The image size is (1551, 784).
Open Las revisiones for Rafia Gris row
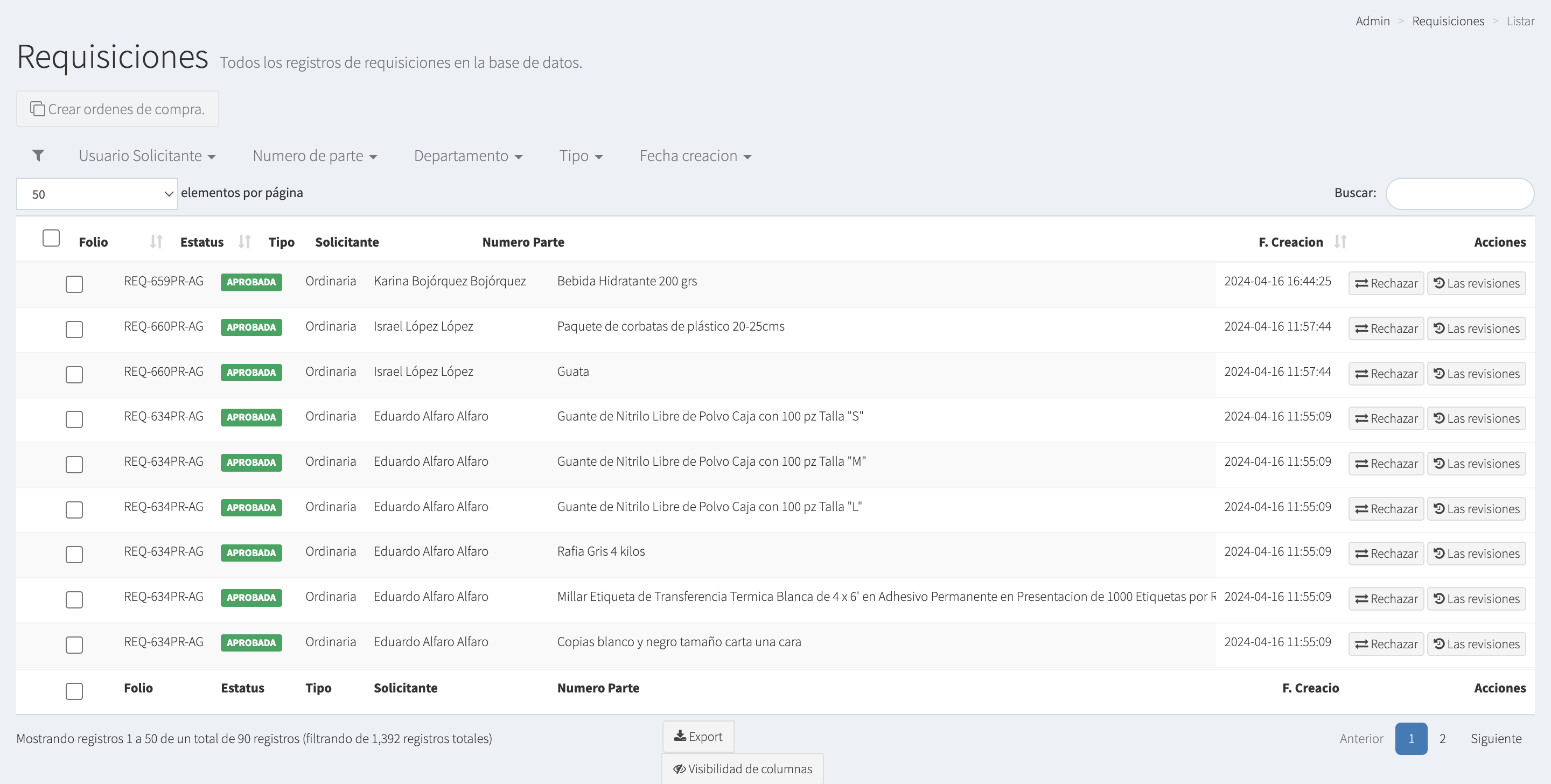pos(1476,554)
